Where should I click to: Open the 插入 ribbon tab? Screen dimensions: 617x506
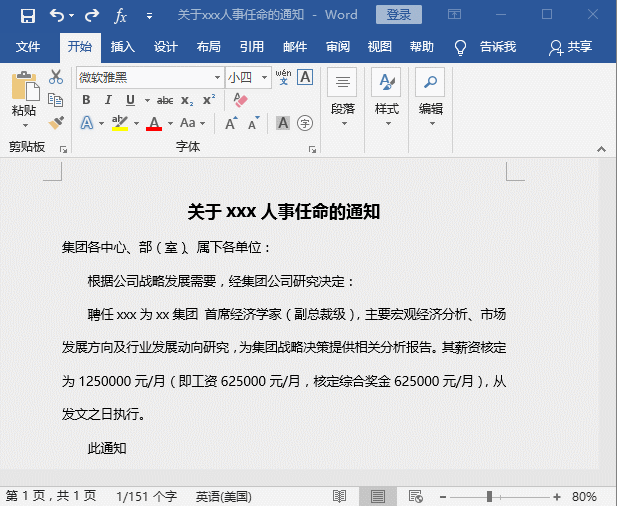(x=123, y=47)
